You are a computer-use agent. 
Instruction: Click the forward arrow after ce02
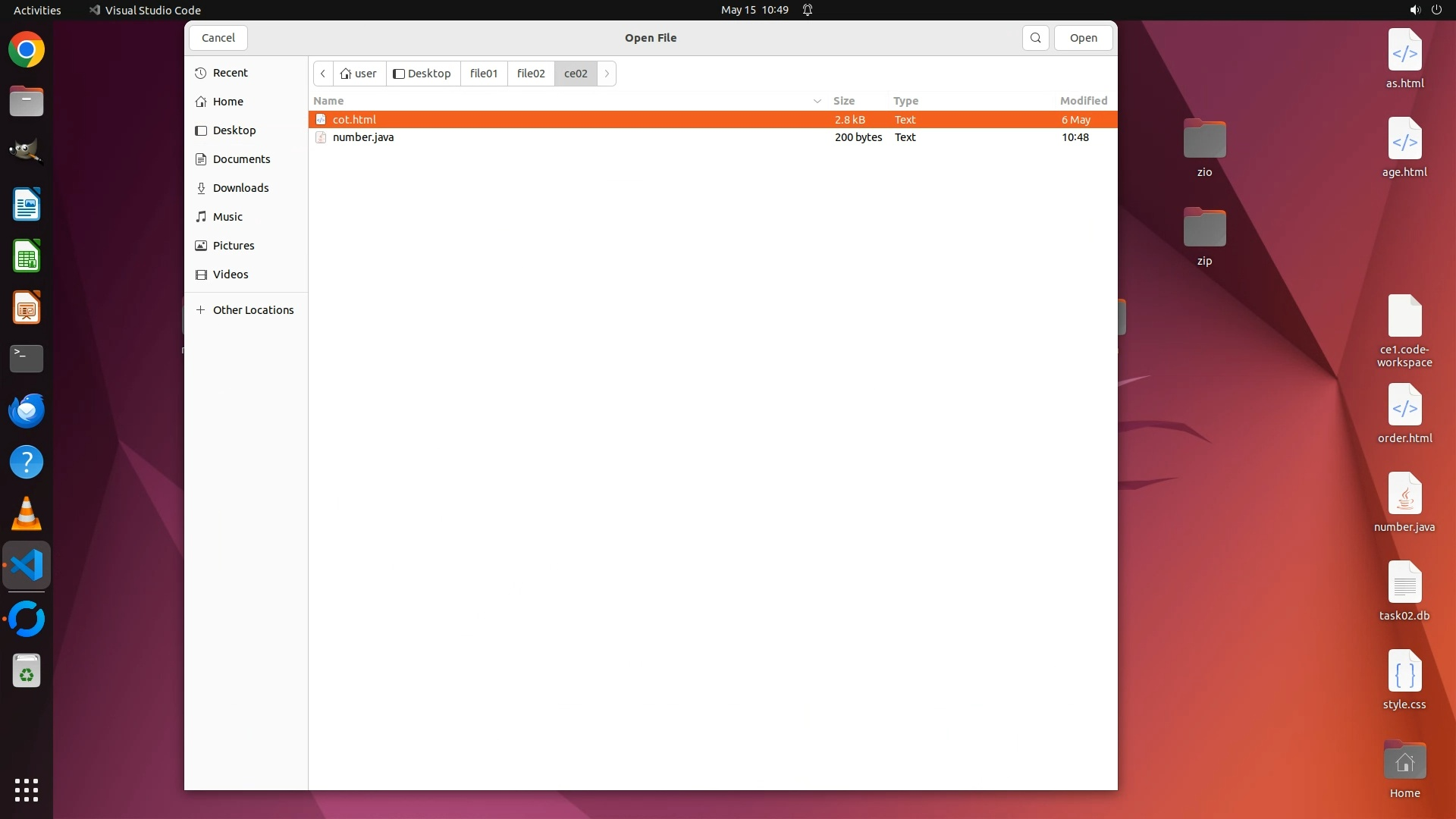point(607,74)
